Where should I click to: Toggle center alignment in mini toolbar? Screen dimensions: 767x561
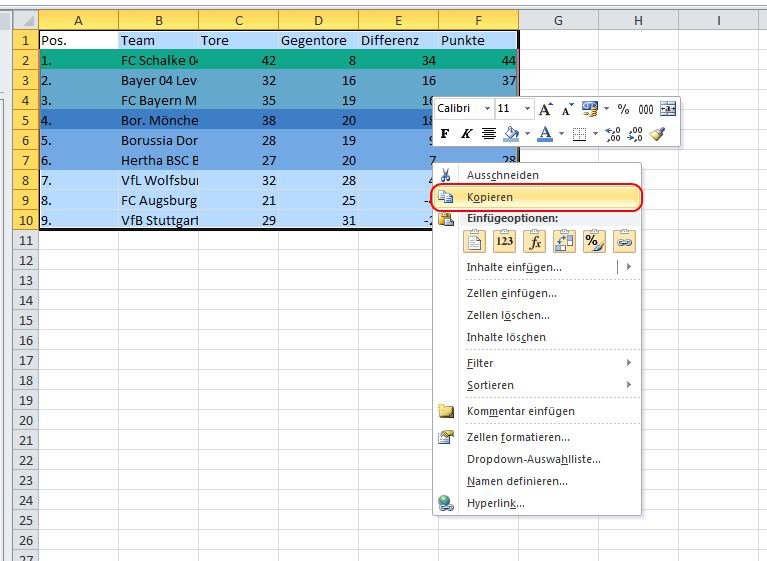tap(488, 134)
